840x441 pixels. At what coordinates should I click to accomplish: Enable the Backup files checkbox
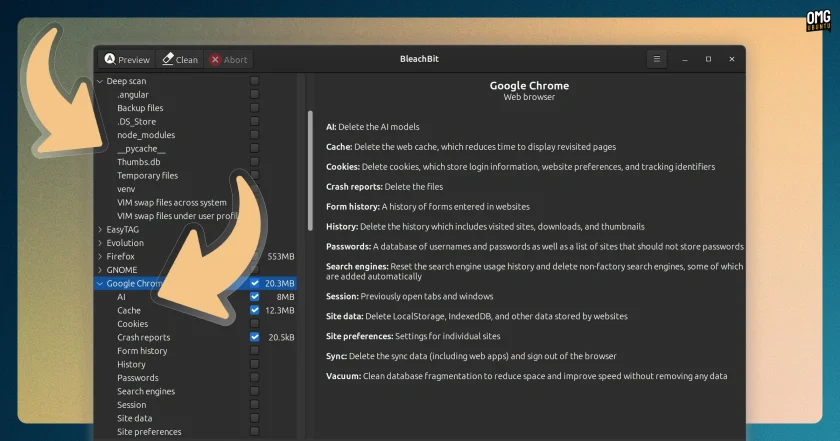tap(254, 108)
